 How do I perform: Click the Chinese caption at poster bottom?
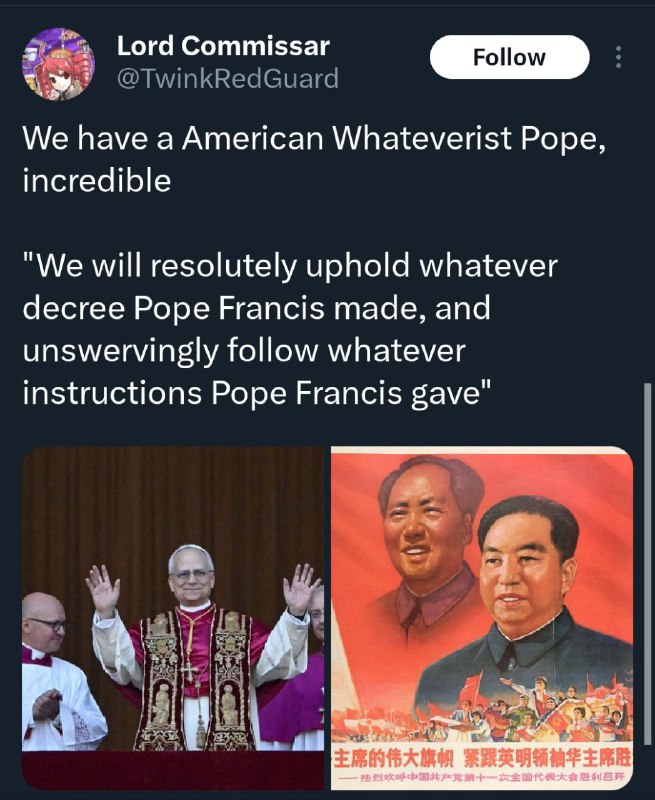click(482, 758)
